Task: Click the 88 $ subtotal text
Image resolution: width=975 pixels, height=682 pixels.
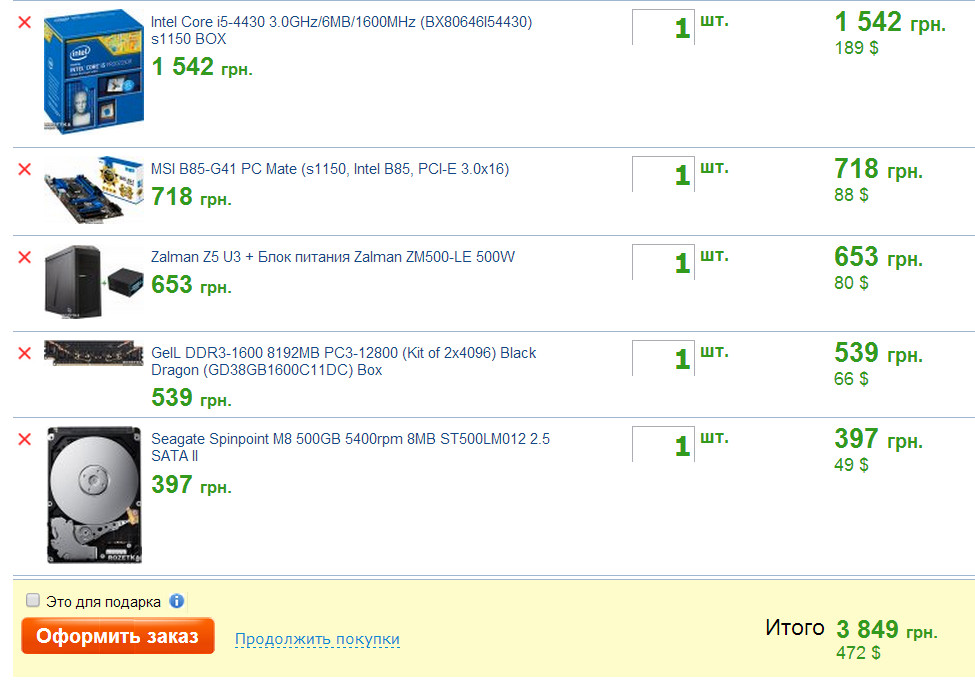Action: click(x=851, y=195)
